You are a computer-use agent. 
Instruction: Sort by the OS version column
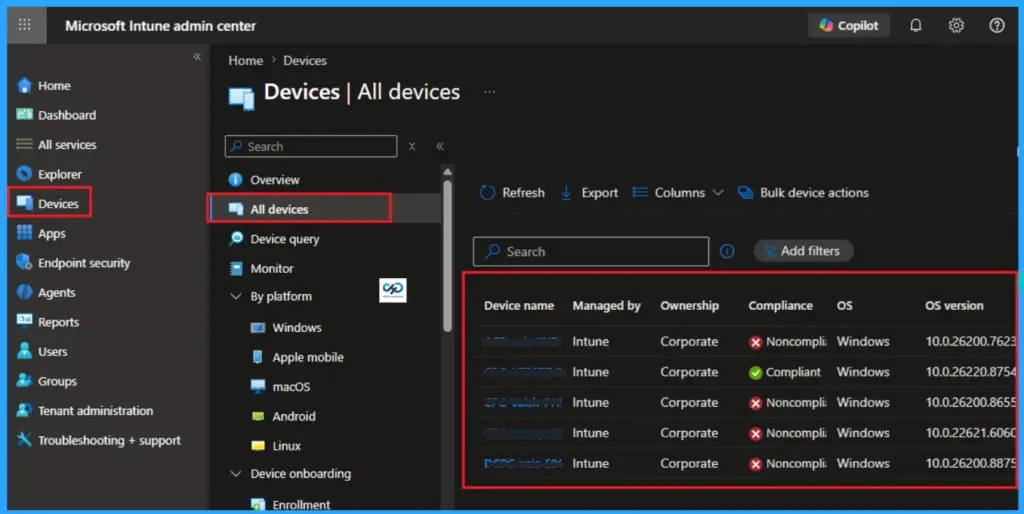point(954,306)
